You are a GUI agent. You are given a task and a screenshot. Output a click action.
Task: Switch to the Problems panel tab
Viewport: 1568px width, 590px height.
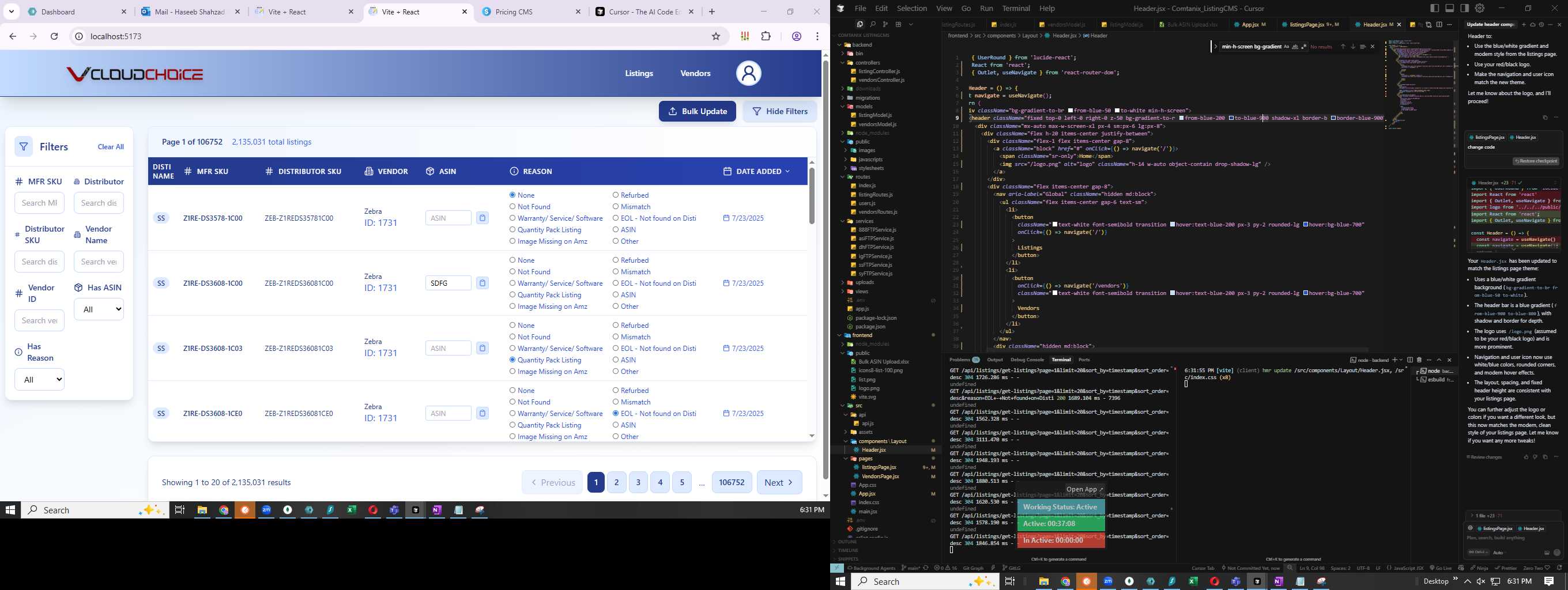tap(964, 360)
